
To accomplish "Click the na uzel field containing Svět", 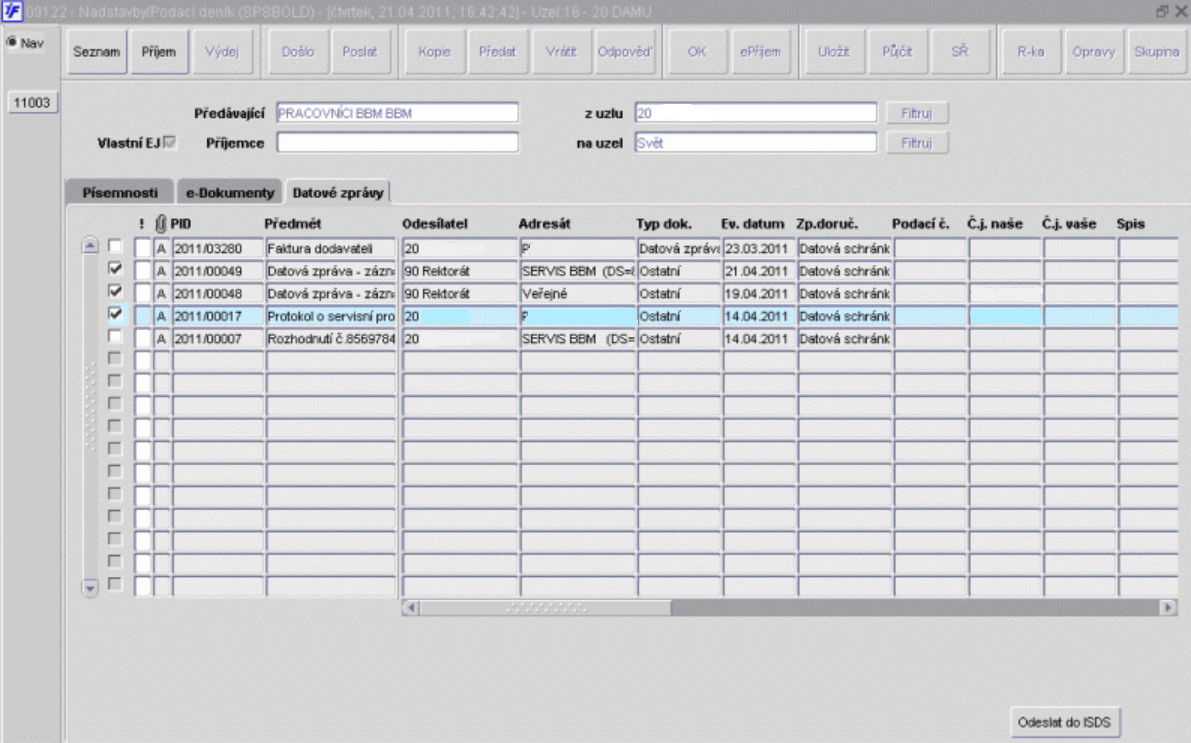I will (756, 143).
